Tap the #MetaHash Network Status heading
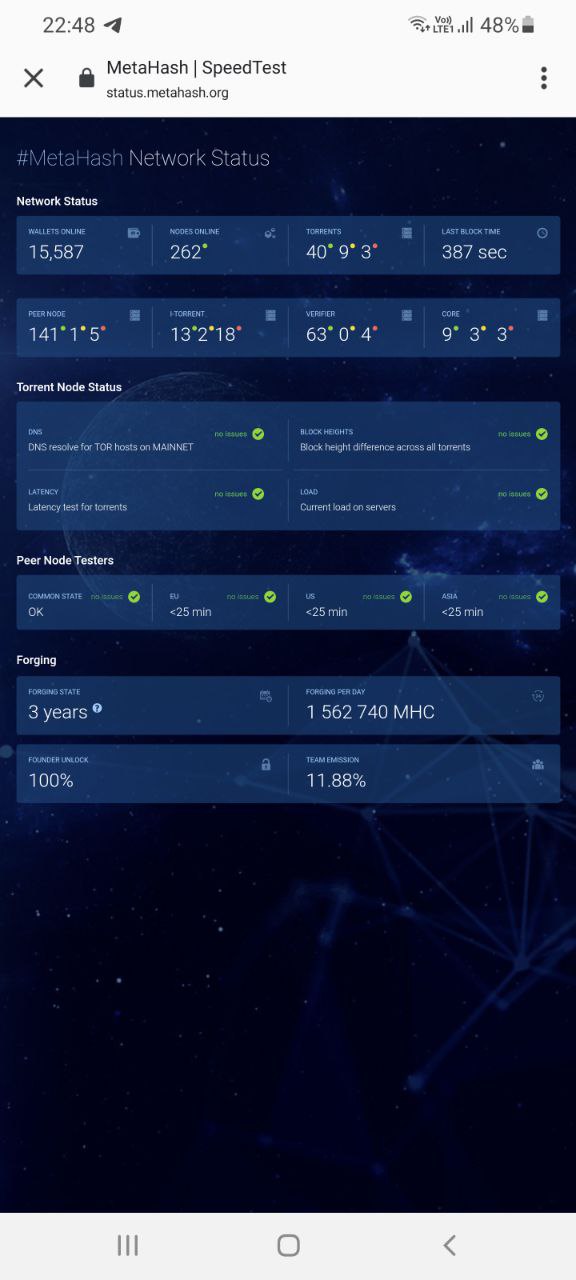Screen dimensions: 576x1280 (143, 158)
